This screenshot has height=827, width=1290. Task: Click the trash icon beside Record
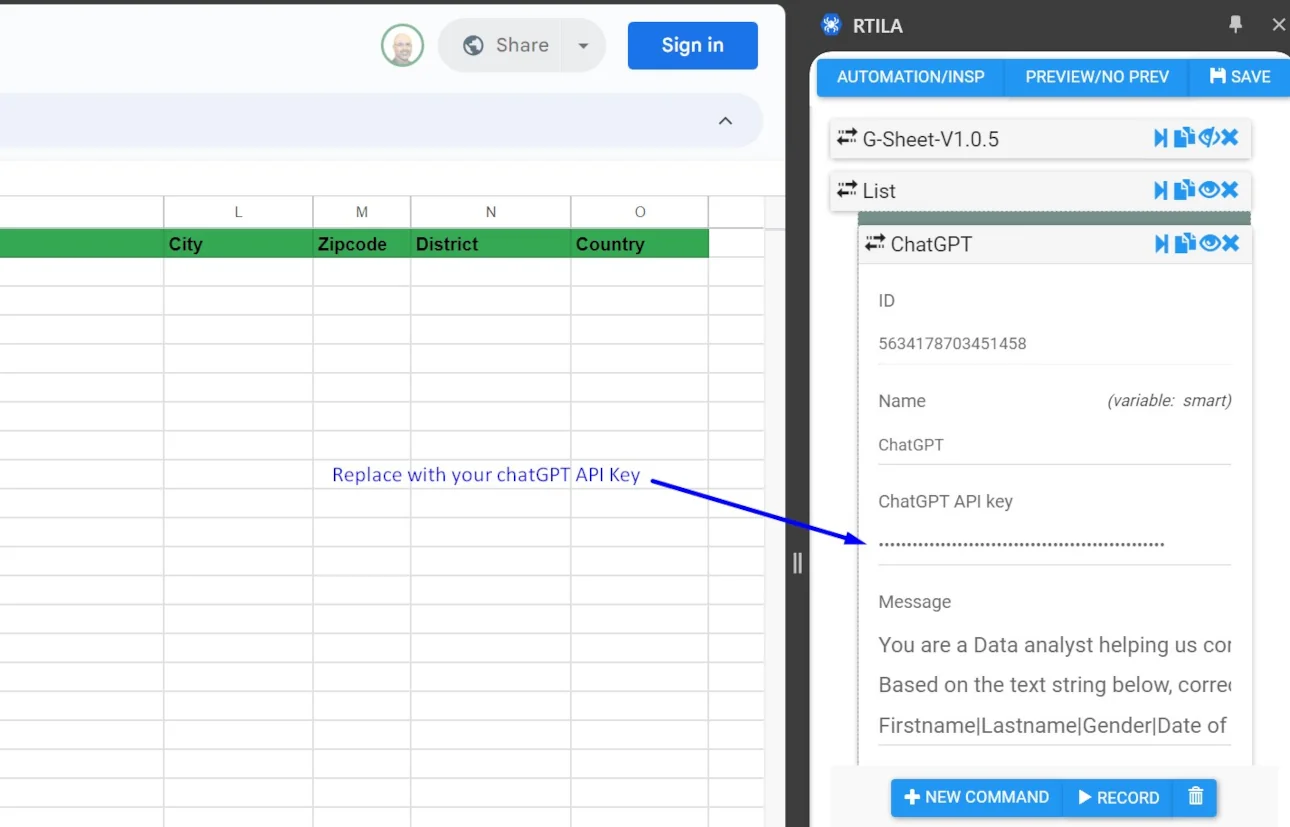[1195, 797]
